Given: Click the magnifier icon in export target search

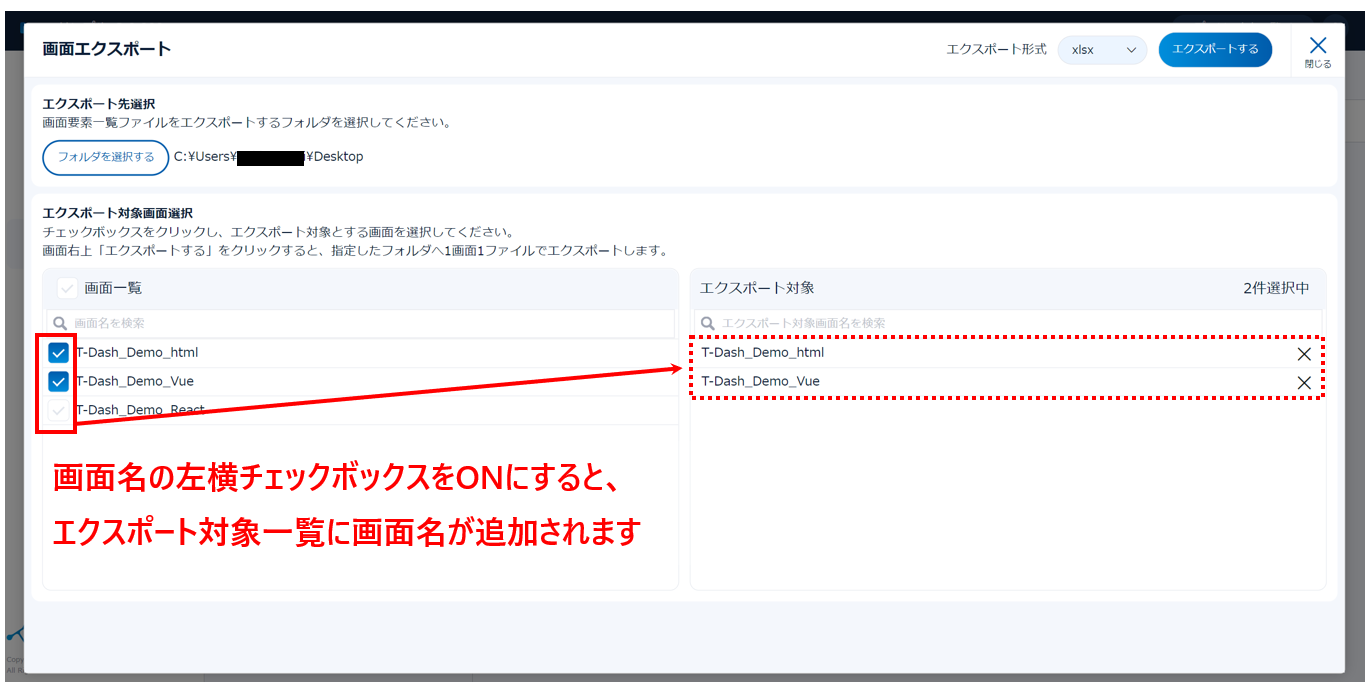Looking at the screenshot, I should 708,324.
